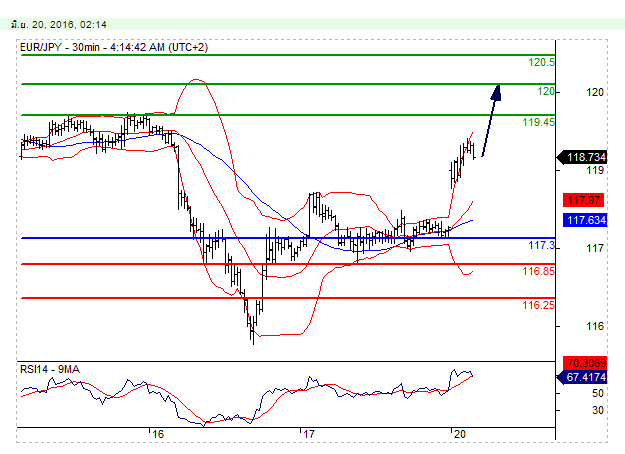Click the price axis value 117
Image resolution: width=625 pixels, height=454 pixels.
(595, 249)
